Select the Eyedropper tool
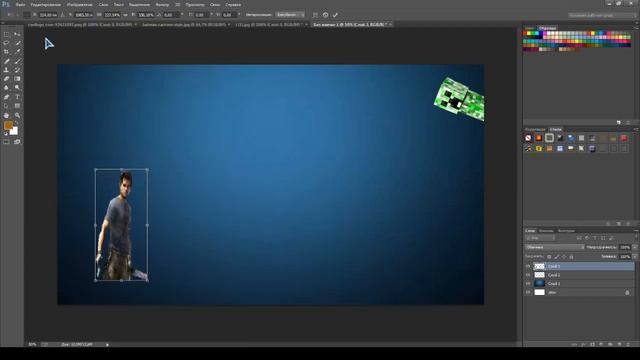The image size is (640, 360). coord(17,52)
